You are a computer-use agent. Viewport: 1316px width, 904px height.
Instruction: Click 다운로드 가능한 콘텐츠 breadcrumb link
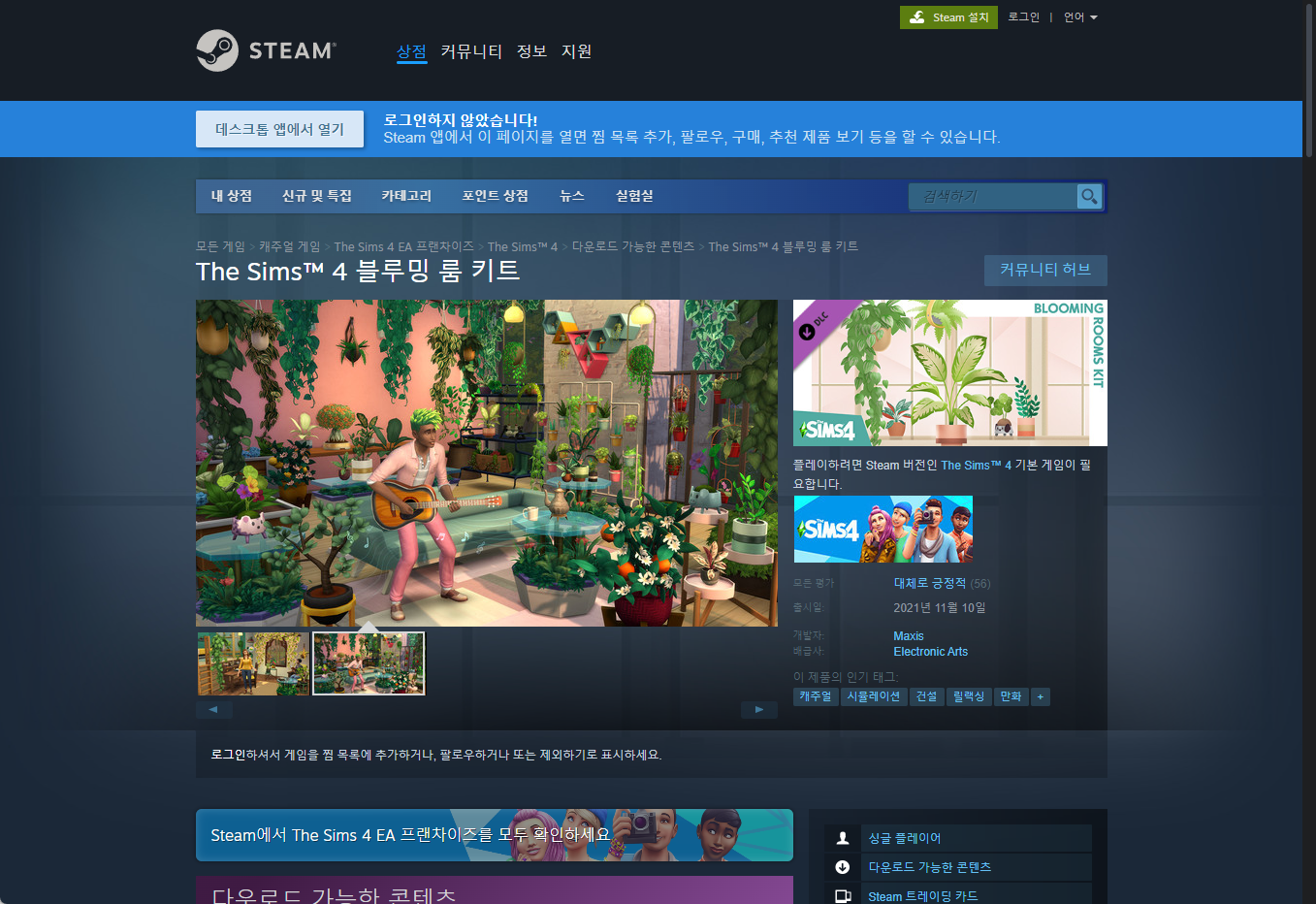pos(633,246)
